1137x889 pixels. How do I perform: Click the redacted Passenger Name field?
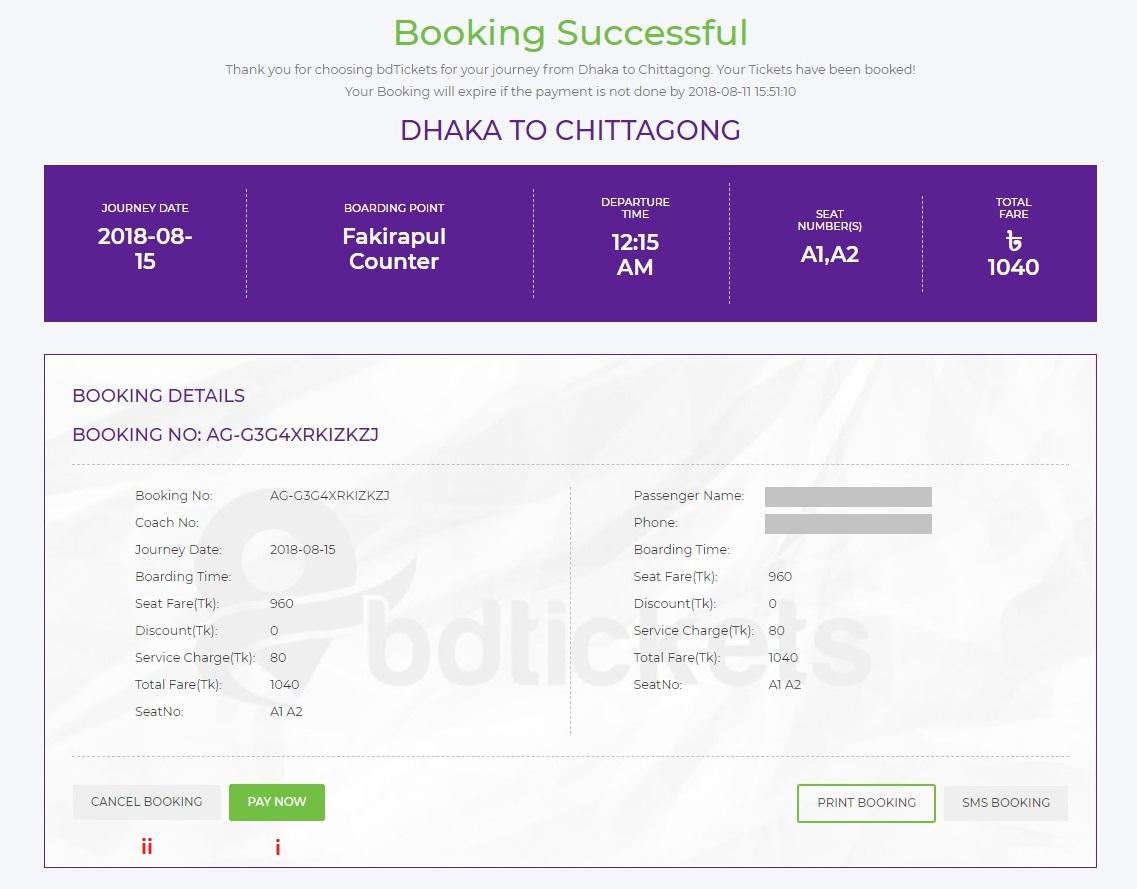click(x=848, y=497)
